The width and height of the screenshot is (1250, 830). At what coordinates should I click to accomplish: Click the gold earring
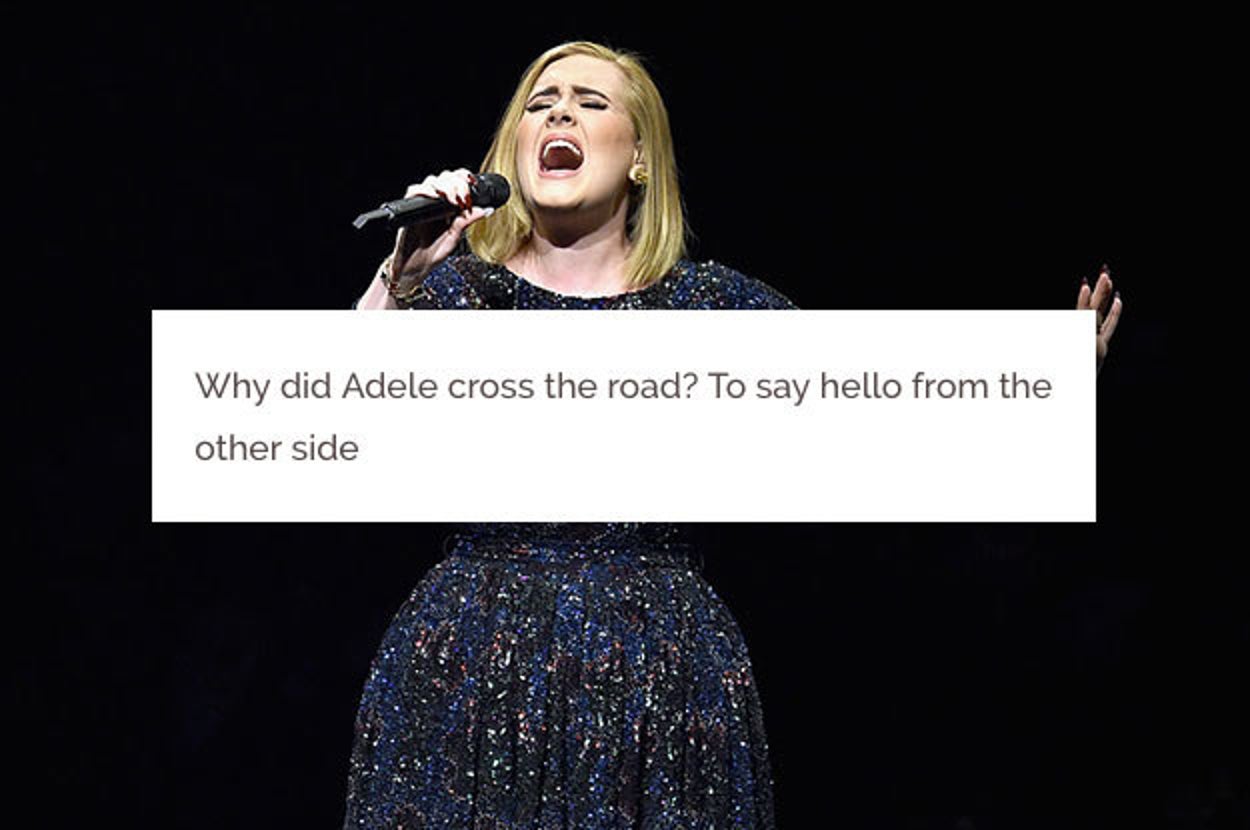click(638, 174)
